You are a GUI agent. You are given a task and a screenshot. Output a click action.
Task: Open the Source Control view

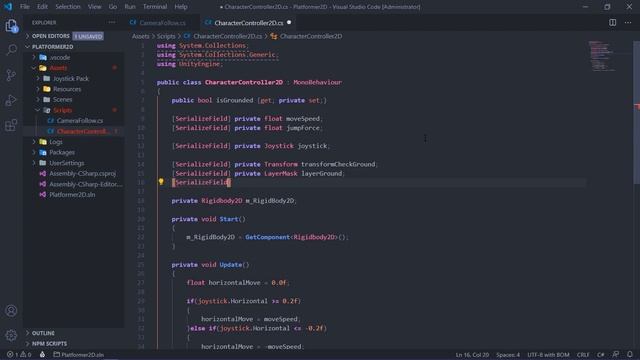pyautogui.click(x=11, y=75)
